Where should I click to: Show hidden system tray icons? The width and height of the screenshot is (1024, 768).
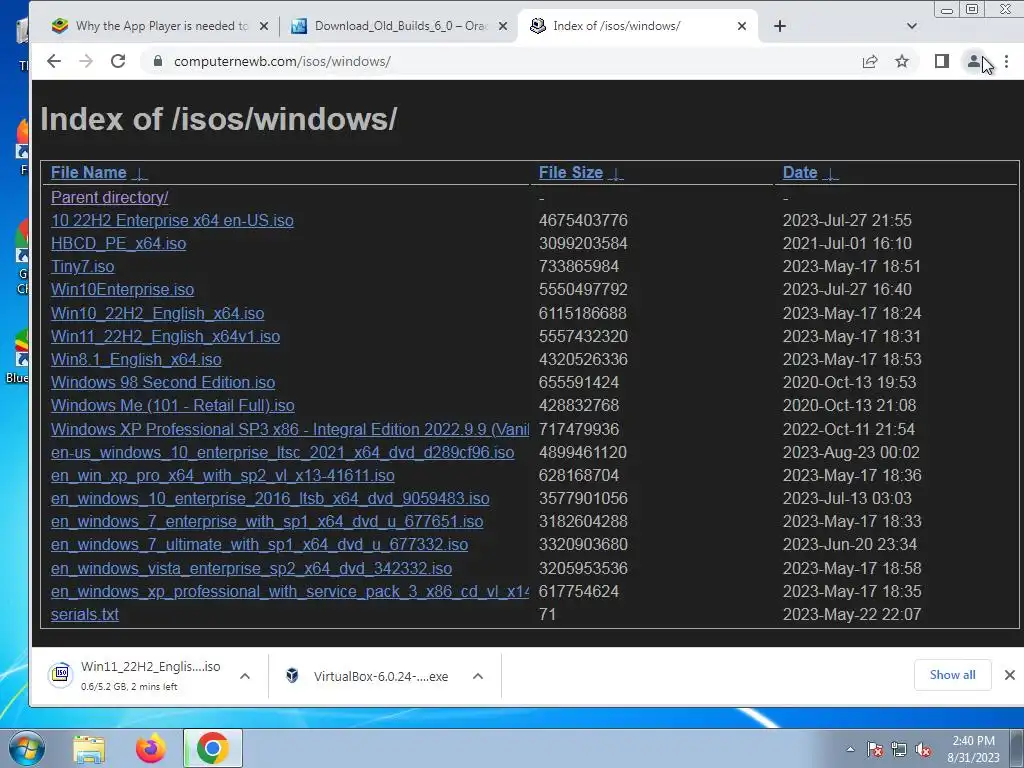point(850,749)
